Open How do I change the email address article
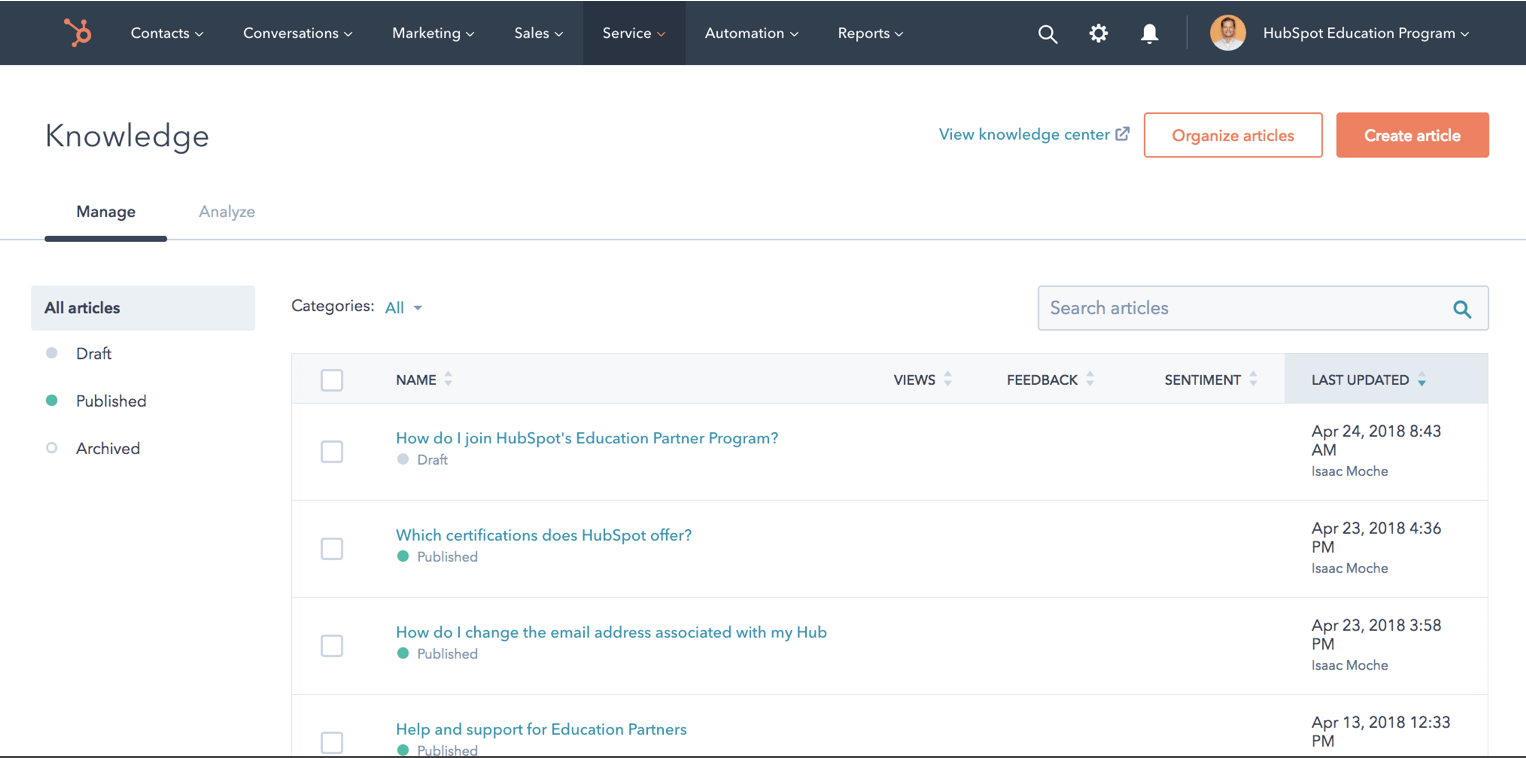The image size is (1526, 758). pyautogui.click(x=611, y=632)
